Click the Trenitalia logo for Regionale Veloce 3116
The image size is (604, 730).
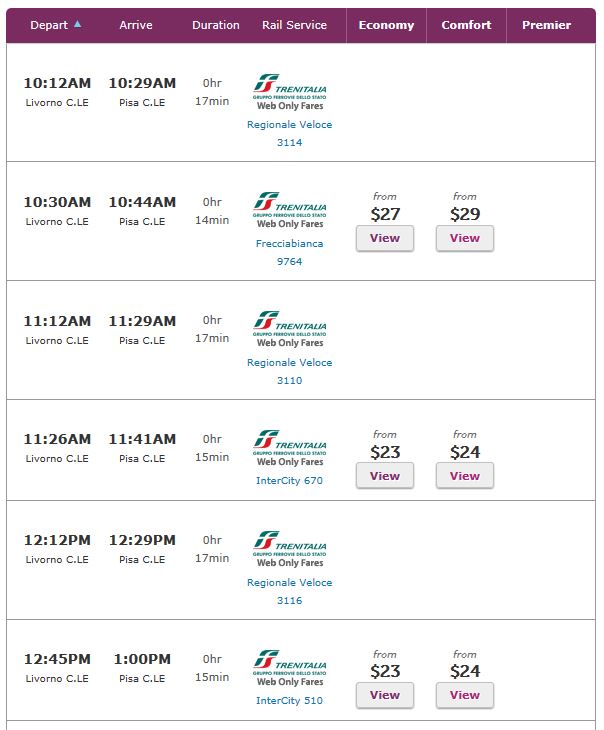coord(289,549)
